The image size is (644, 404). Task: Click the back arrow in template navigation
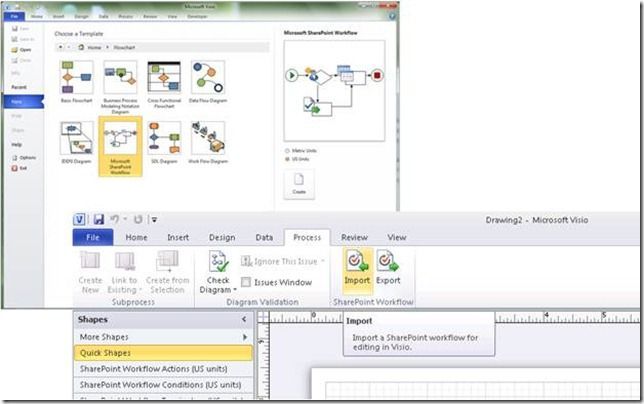click(x=60, y=47)
